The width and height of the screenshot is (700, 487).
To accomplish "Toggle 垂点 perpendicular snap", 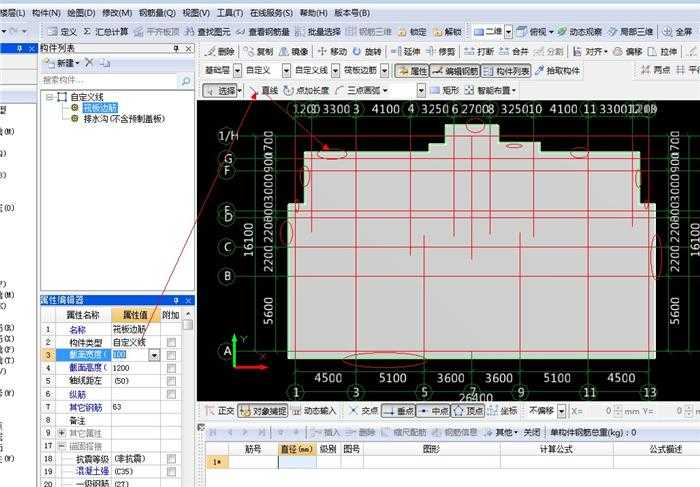I will tap(399, 411).
